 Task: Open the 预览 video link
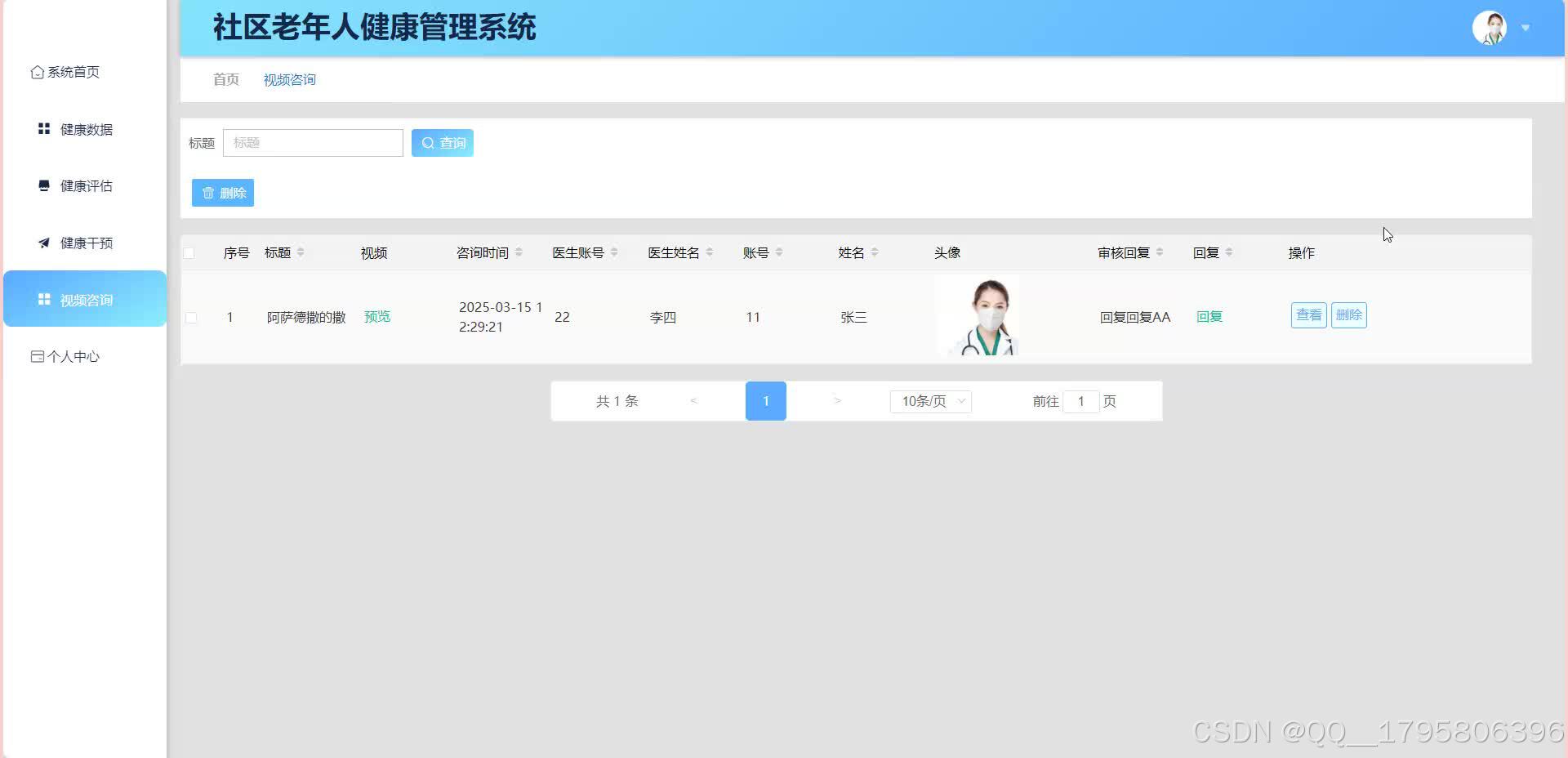pyautogui.click(x=377, y=317)
